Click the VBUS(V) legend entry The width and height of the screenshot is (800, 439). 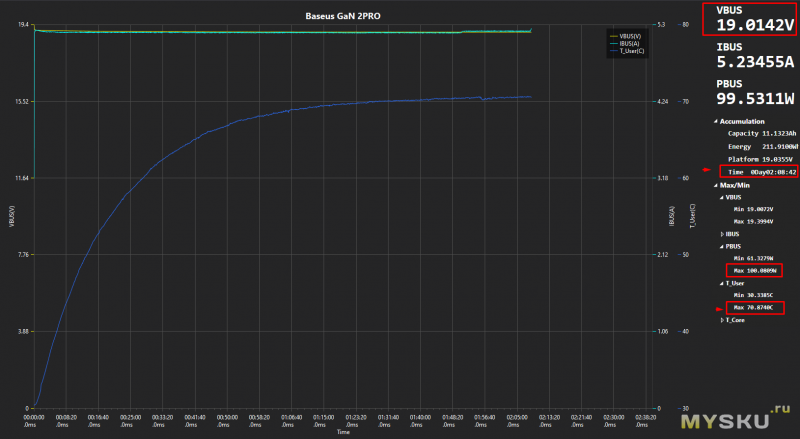point(626,36)
